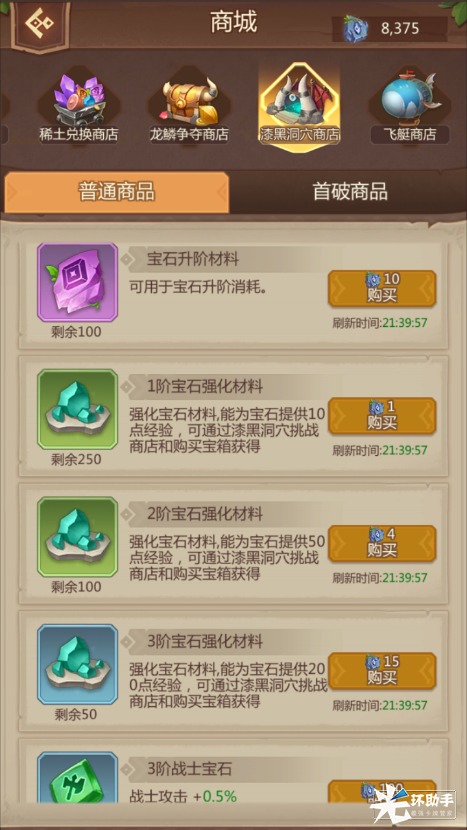
Task: Tap the 宝石升阶材料 title label
Action: pos(193,259)
